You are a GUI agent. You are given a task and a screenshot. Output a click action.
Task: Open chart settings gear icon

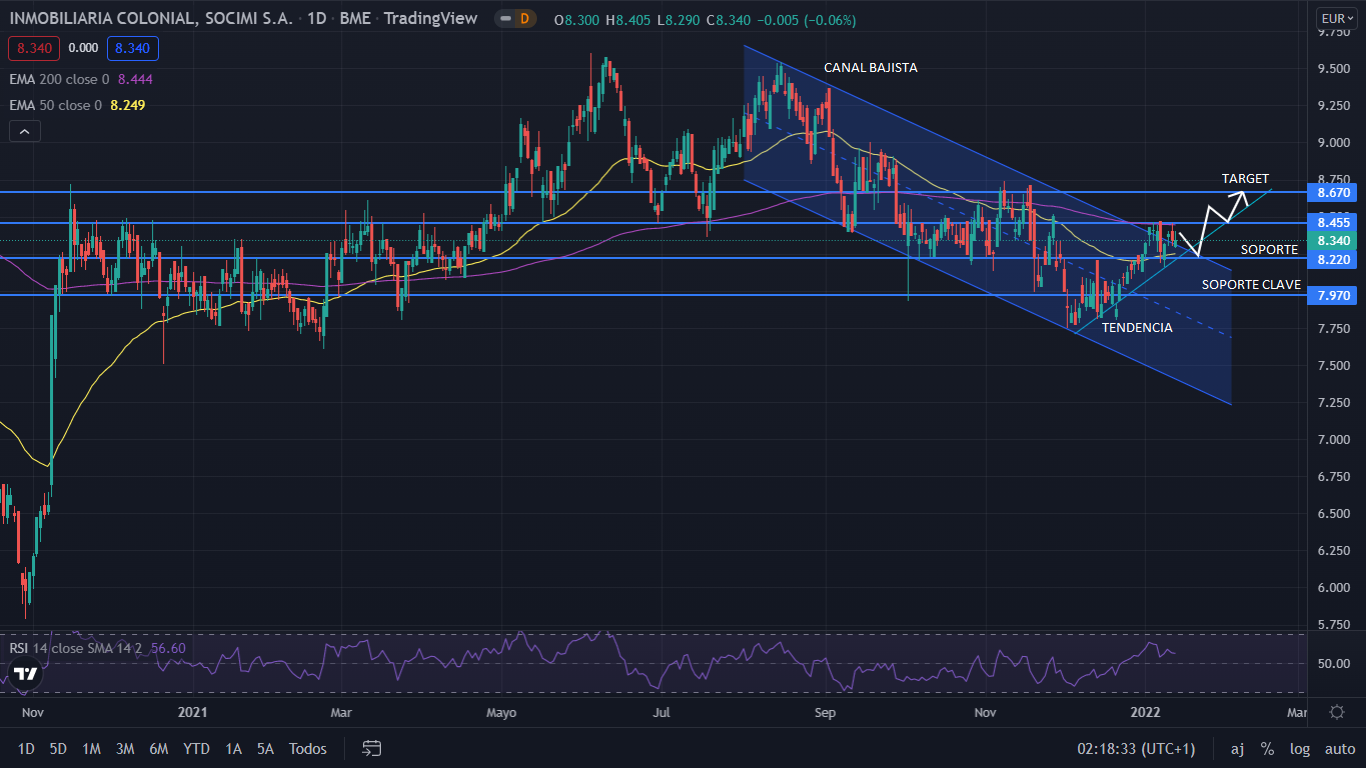[1337, 712]
